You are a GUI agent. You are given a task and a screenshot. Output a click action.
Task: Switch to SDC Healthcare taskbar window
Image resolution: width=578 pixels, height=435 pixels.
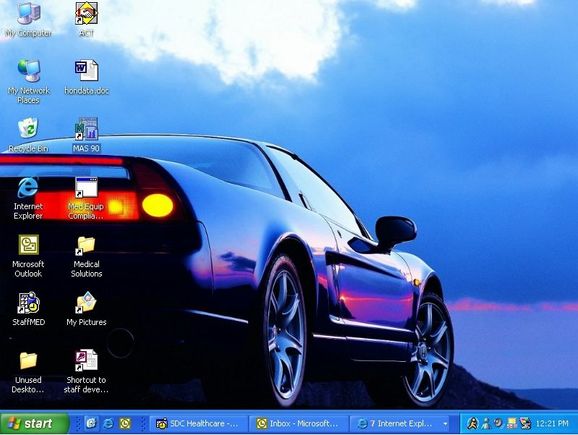pyautogui.click(x=199, y=424)
